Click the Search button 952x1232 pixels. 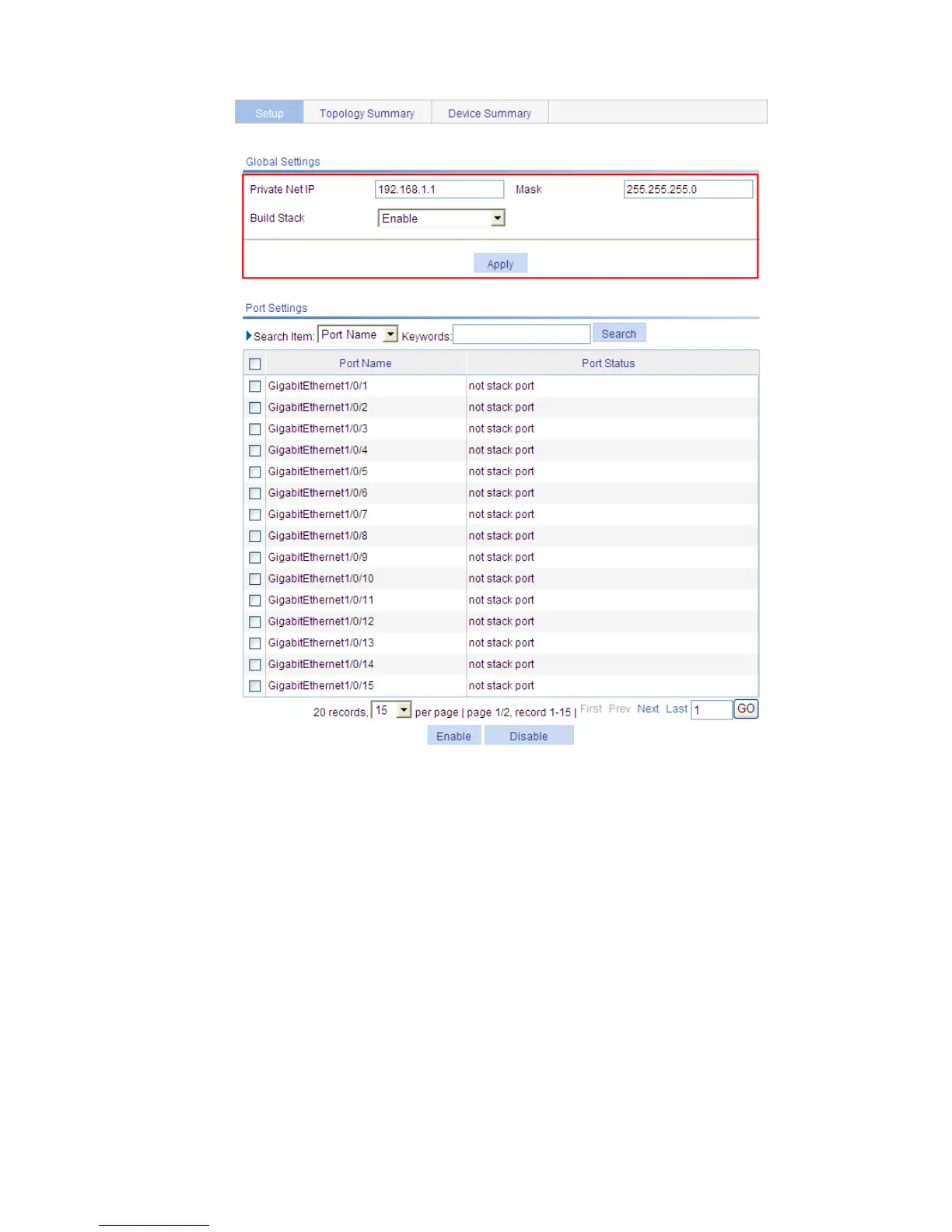point(619,334)
